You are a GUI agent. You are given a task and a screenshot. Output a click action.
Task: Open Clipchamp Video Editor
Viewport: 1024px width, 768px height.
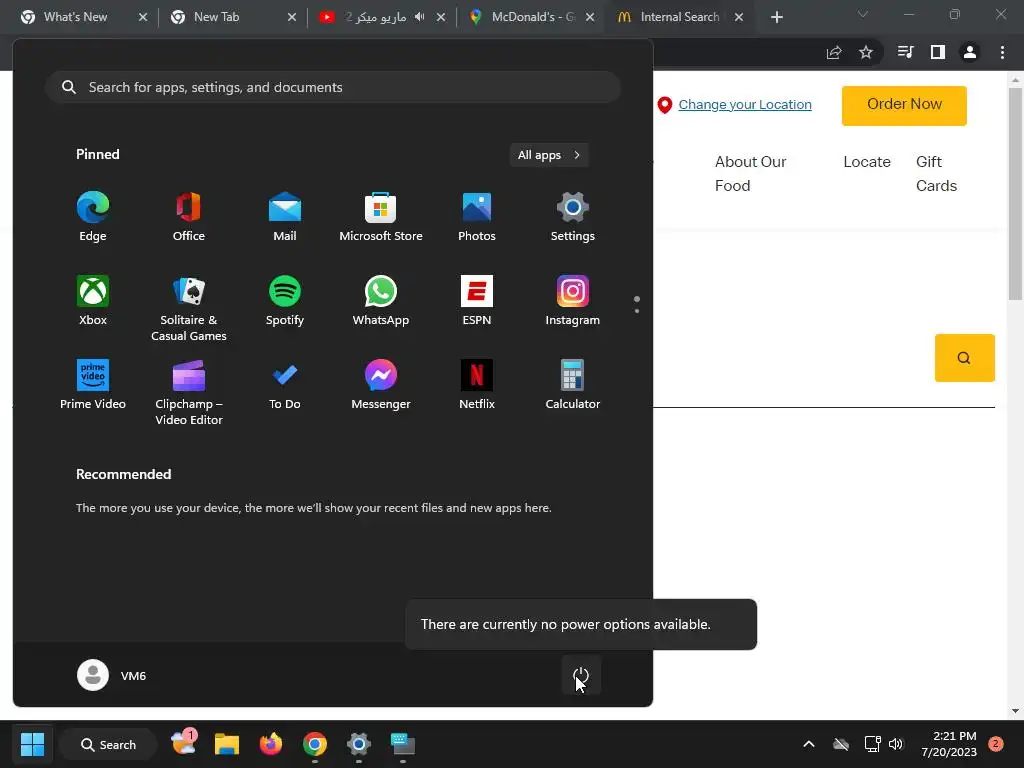click(189, 392)
